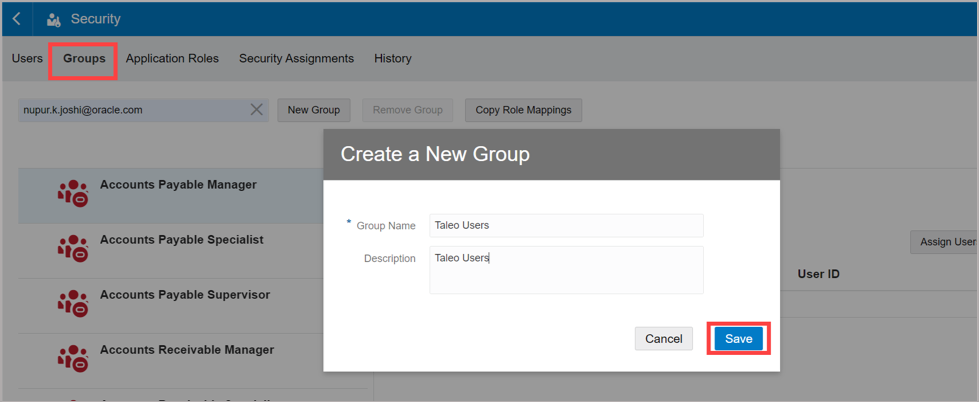Click the back arrow in header
Screen dimensions: 979x402
(17, 19)
